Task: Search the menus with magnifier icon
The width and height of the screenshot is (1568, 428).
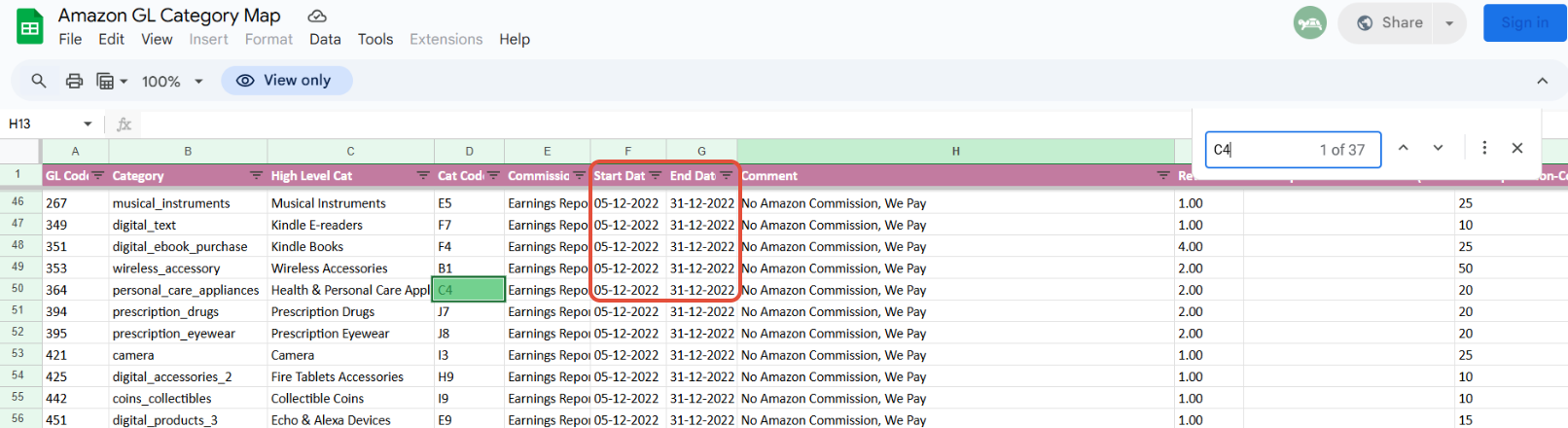Action: [39, 81]
